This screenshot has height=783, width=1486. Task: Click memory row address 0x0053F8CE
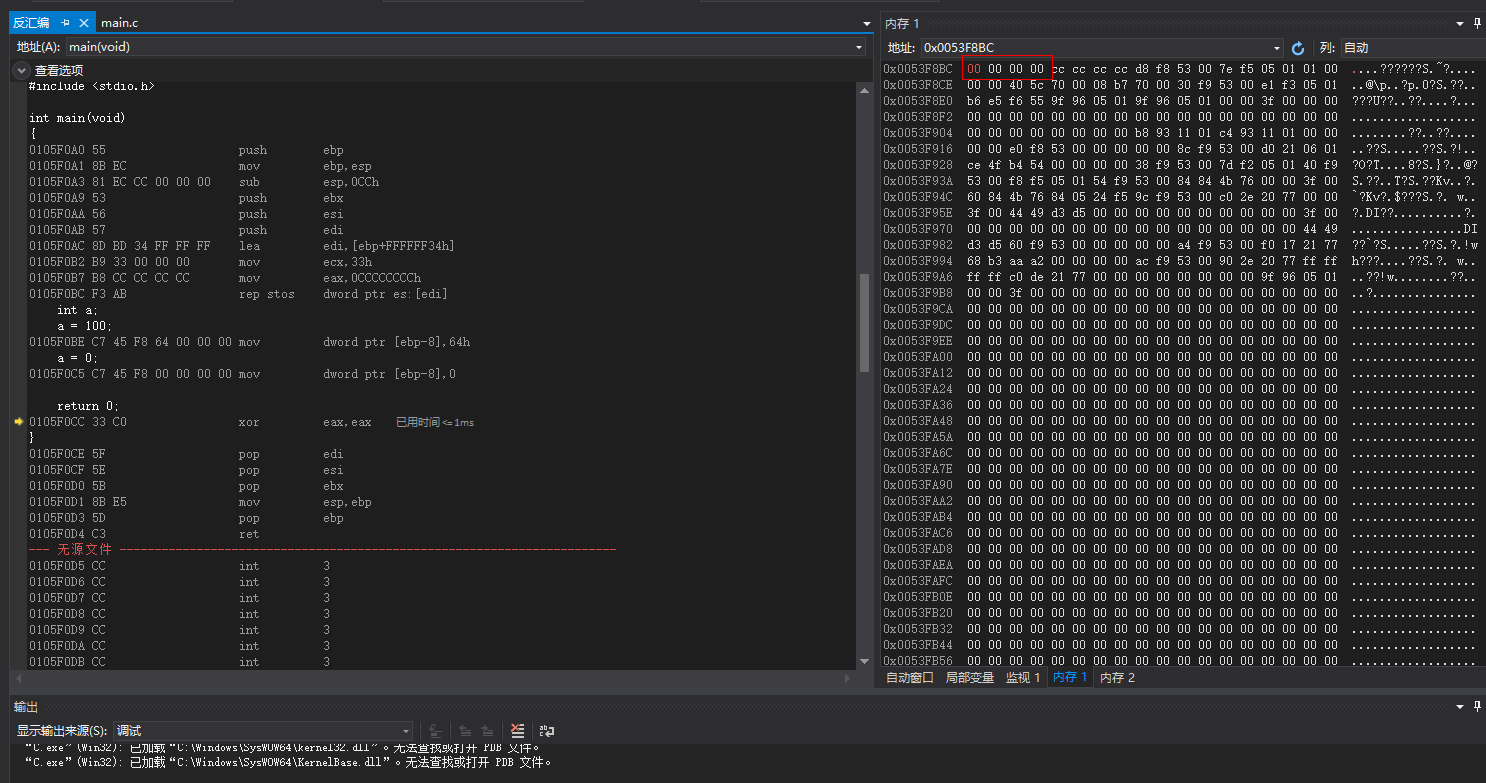[x=918, y=85]
